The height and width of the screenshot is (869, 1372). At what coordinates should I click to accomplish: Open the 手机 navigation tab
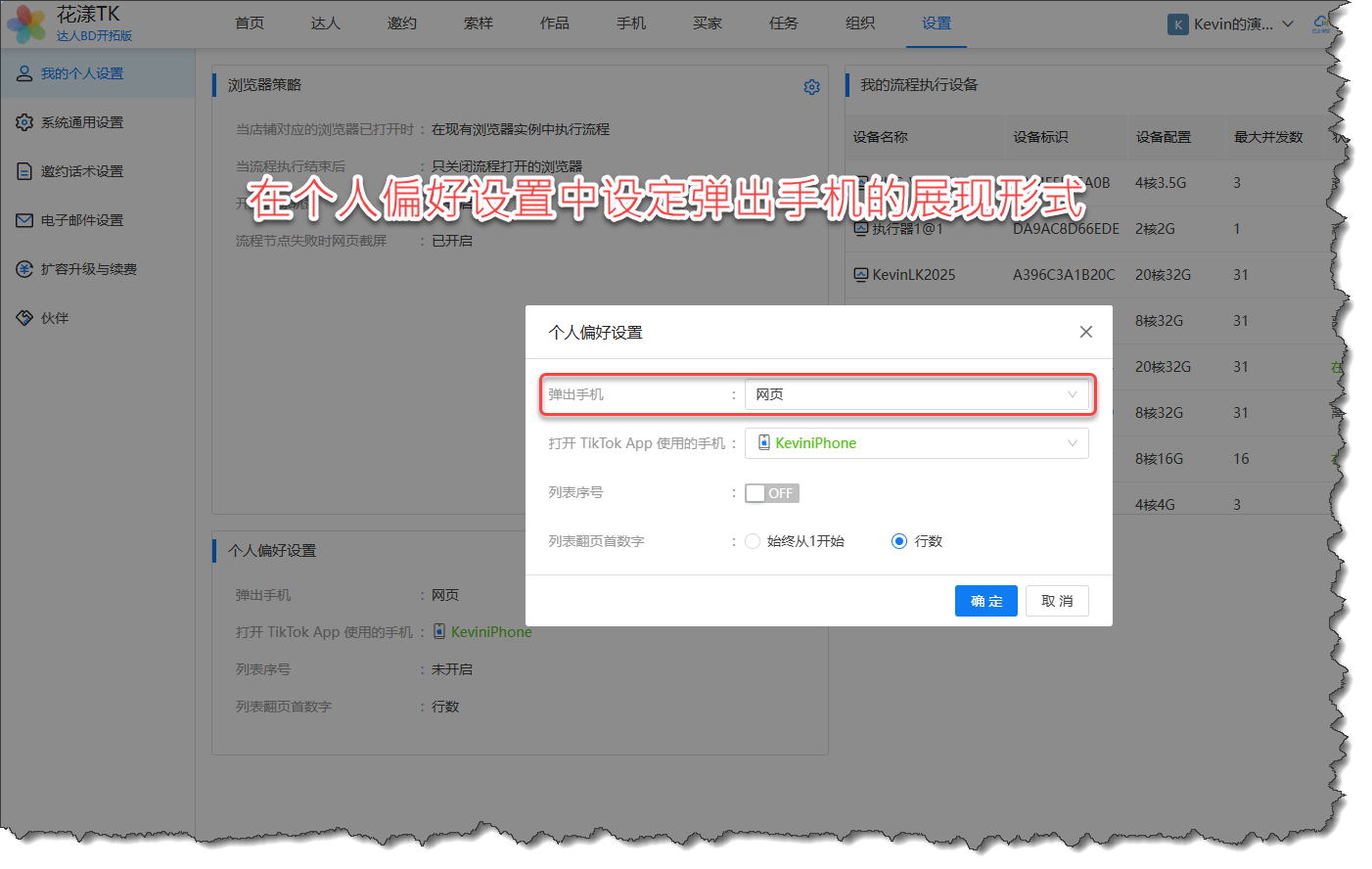(x=630, y=23)
